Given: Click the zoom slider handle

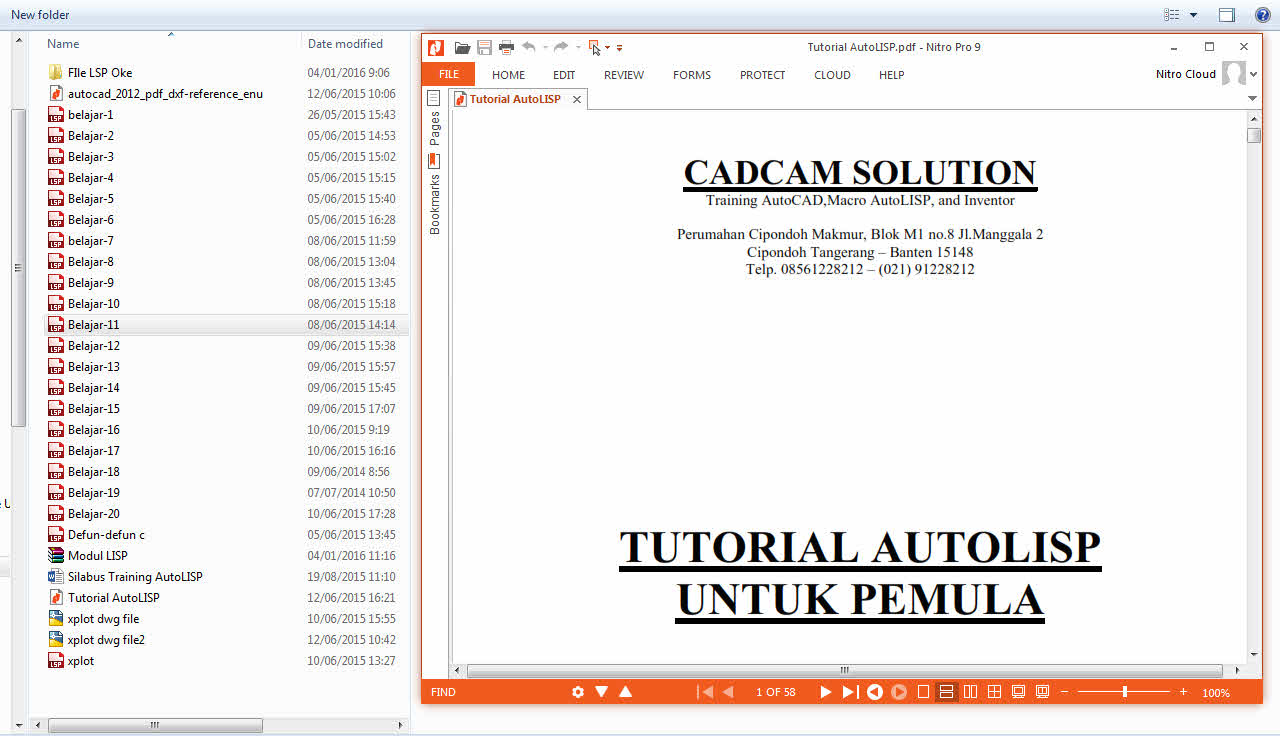Looking at the screenshot, I should pos(1125,692).
